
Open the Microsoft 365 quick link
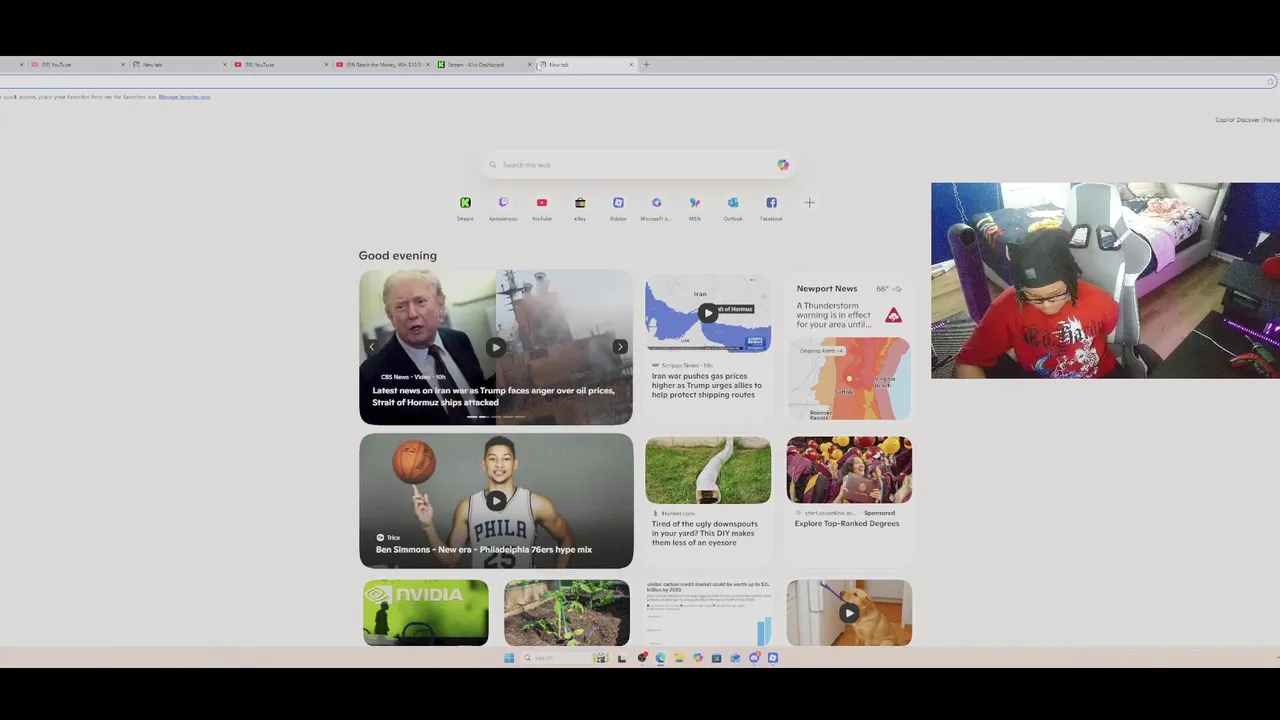(x=656, y=203)
